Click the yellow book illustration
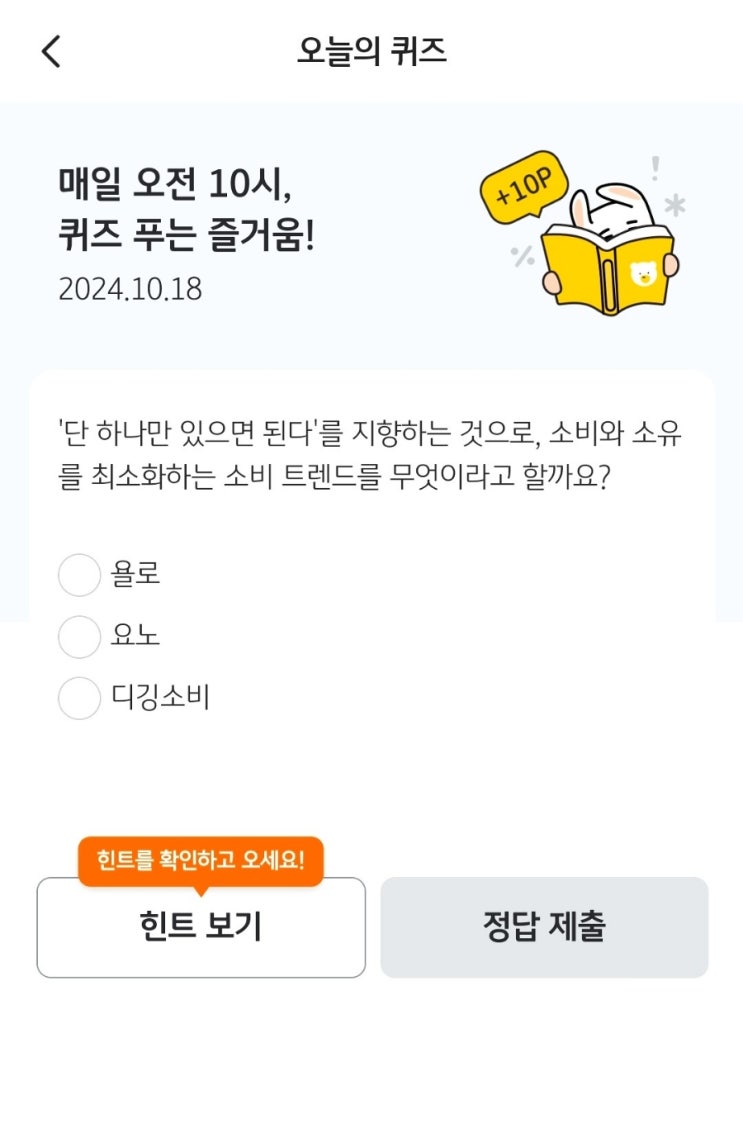 (605, 270)
